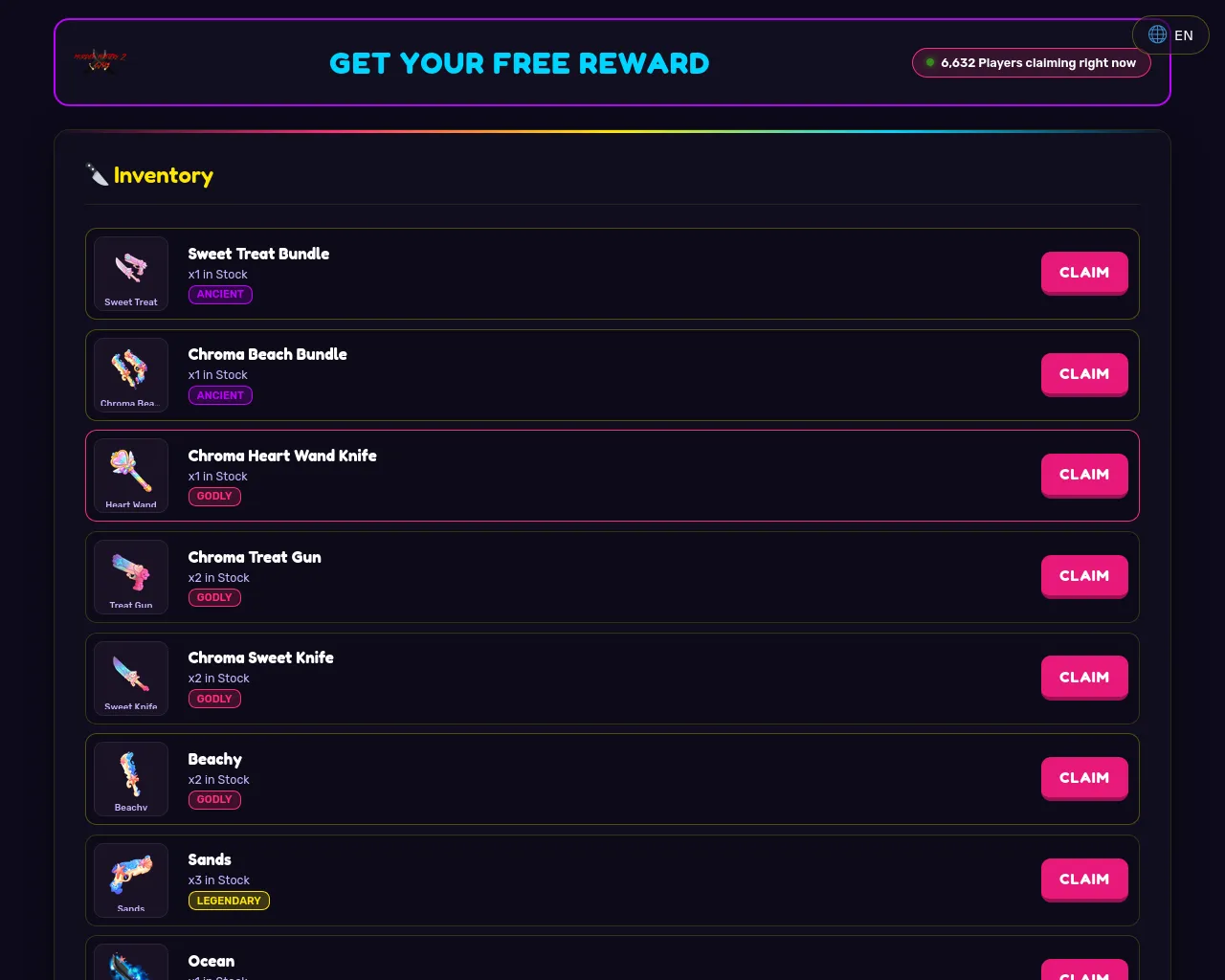The width and height of the screenshot is (1225, 980).
Task: Claim the Chroma Treat Gun
Action: 1084,576
